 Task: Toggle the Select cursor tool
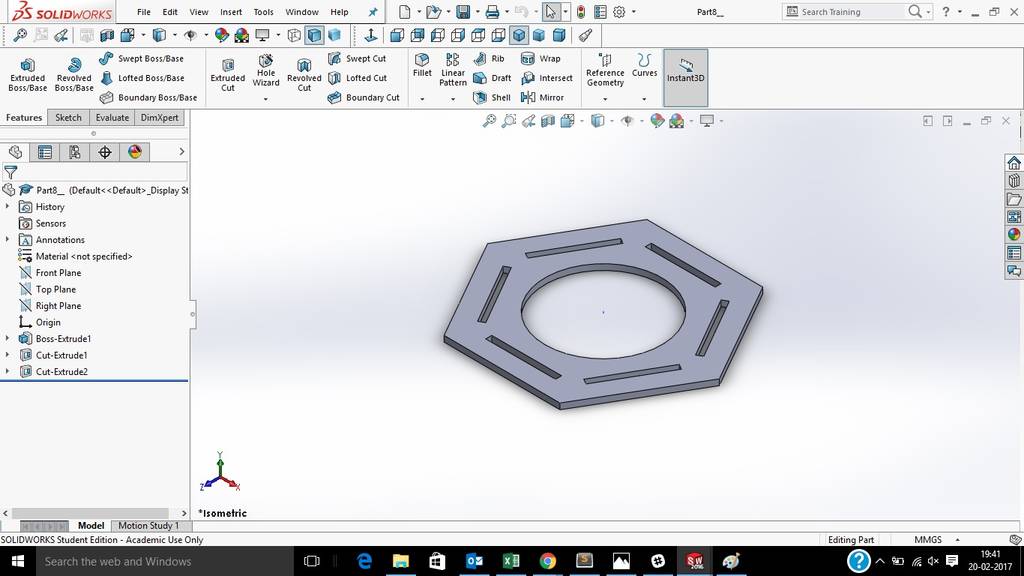point(551,12)
